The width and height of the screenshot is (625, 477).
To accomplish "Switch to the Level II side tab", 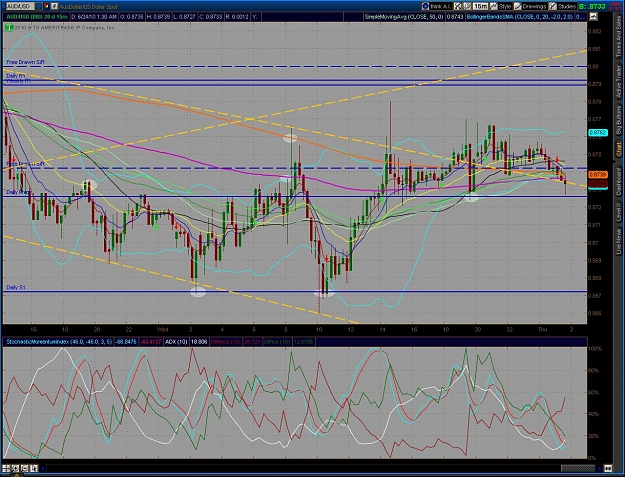I will tap(619, 213).
